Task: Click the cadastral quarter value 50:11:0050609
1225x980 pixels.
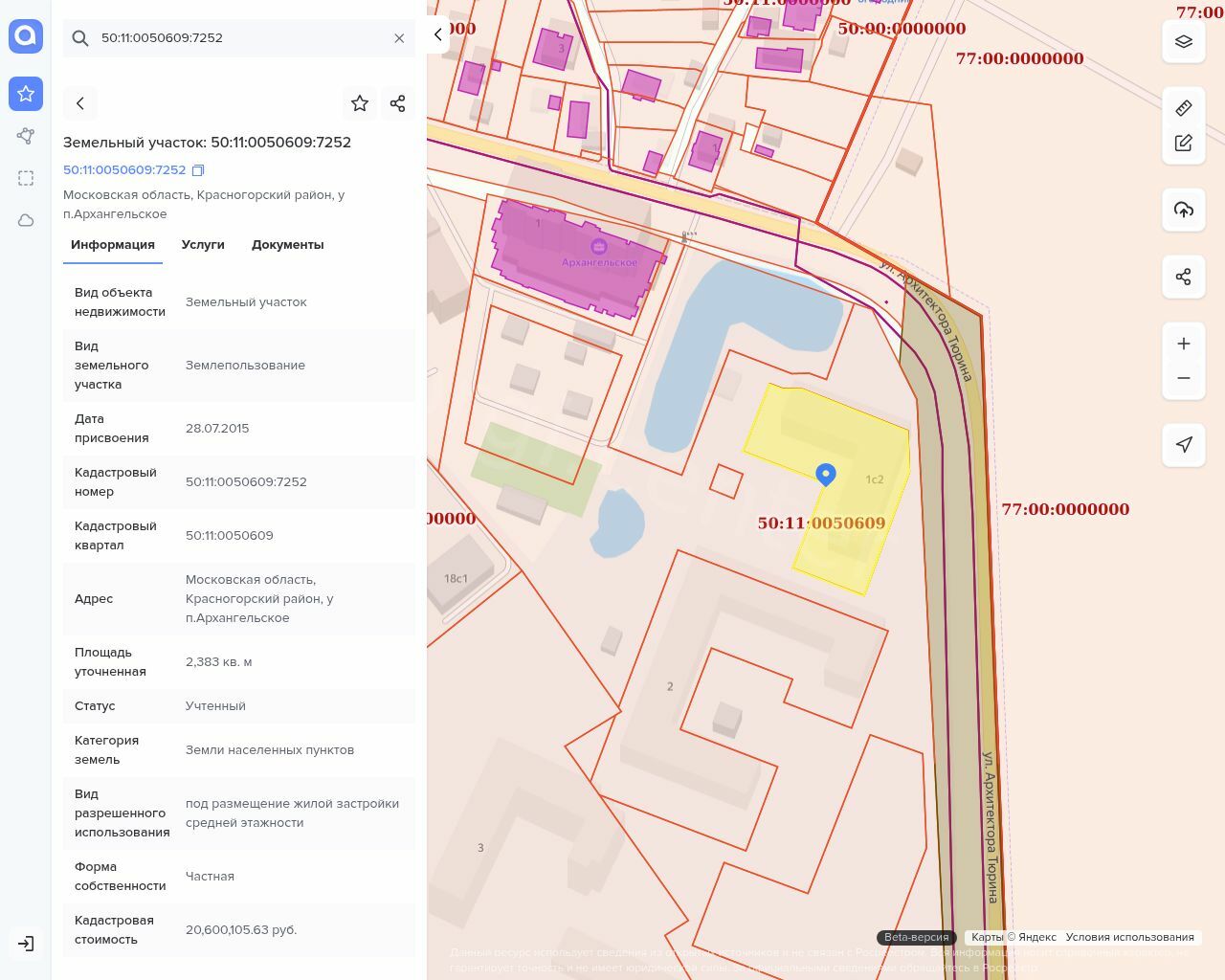Action: click(x=230, y=536)
